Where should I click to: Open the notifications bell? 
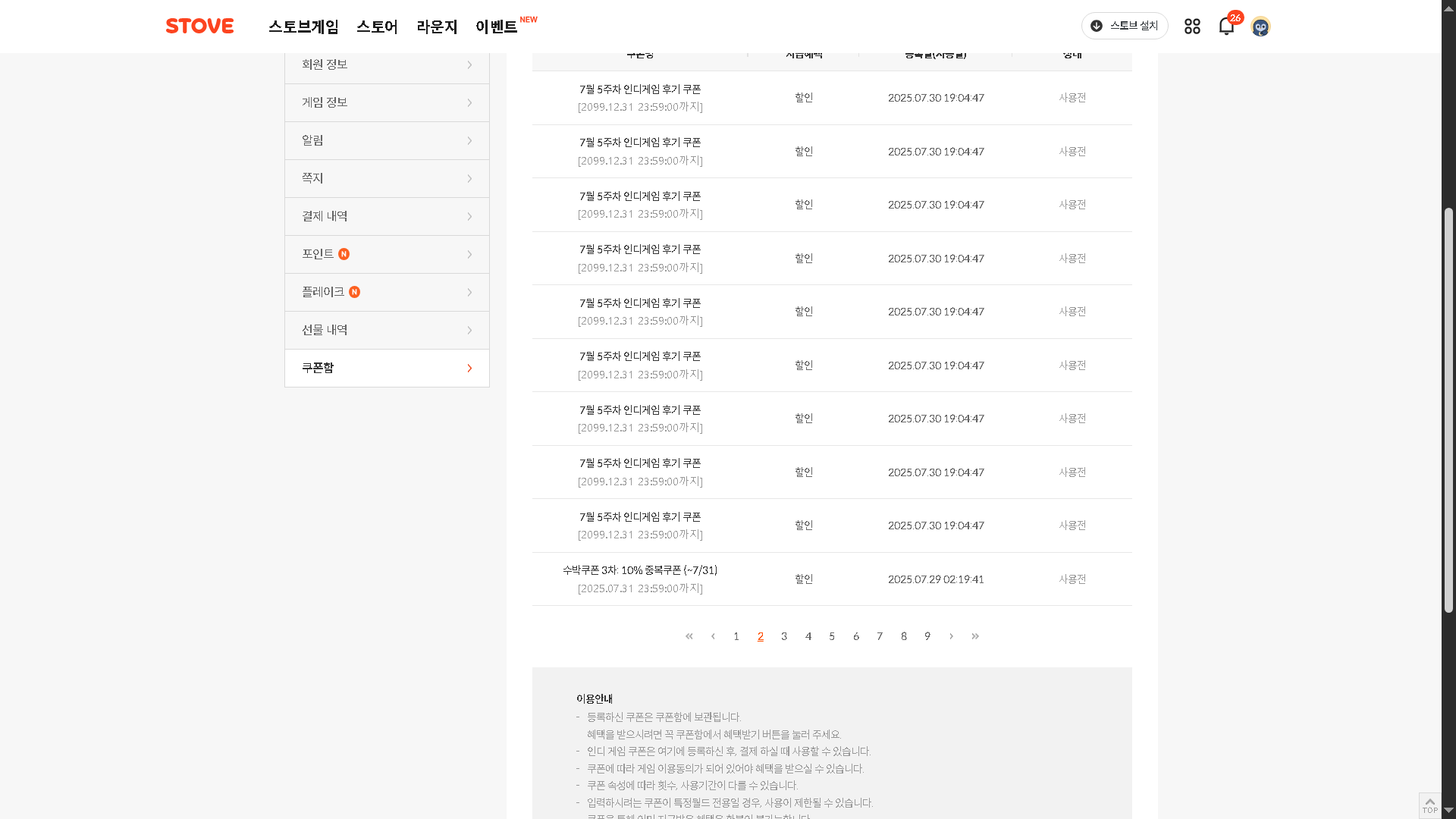[x=1226, y=27]
